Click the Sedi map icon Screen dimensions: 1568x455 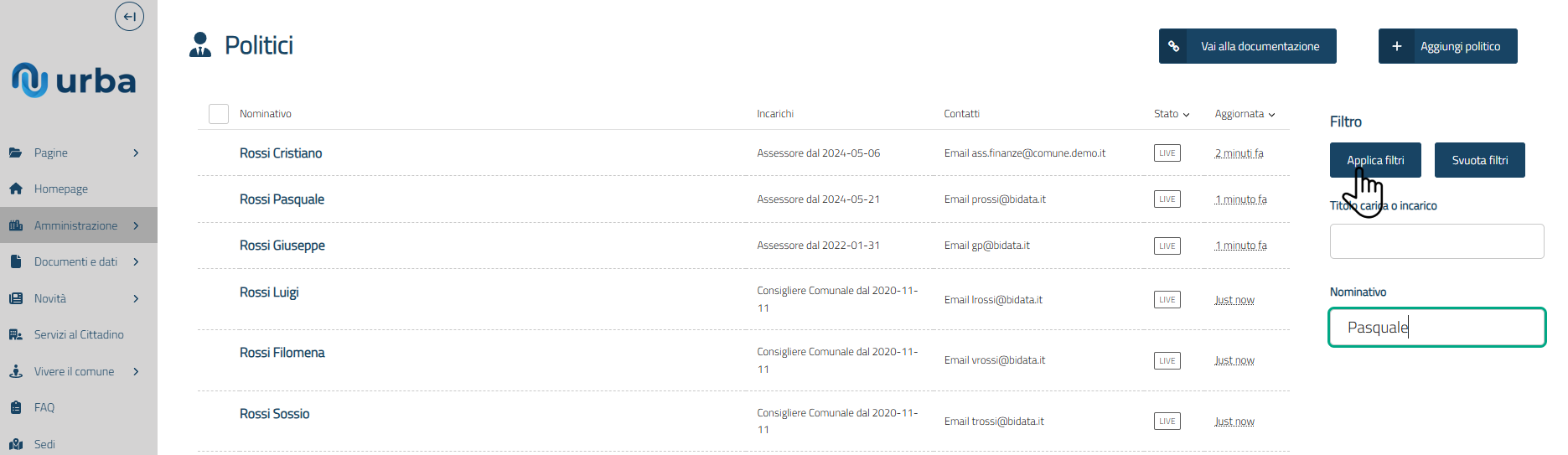click(x=16, y=444)
